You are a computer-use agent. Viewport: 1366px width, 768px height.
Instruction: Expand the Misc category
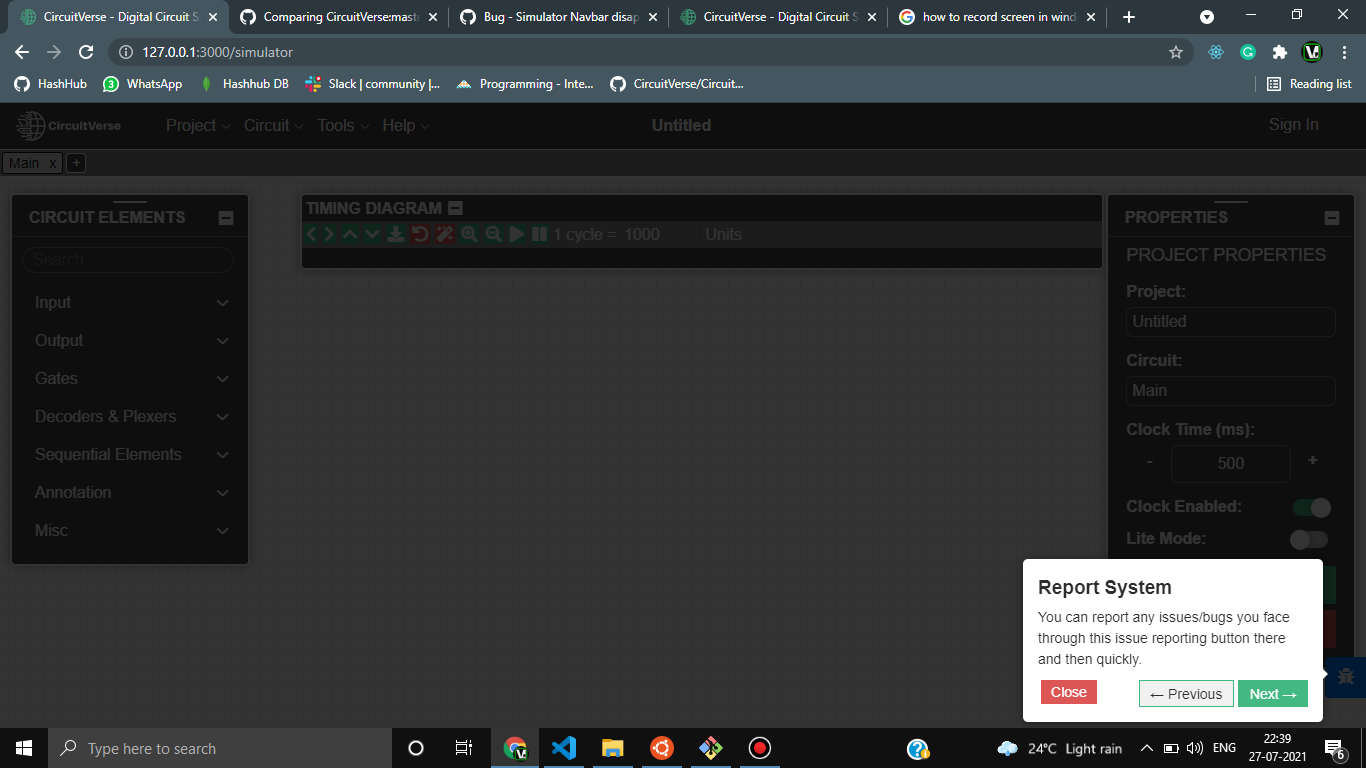click(131, 531)
